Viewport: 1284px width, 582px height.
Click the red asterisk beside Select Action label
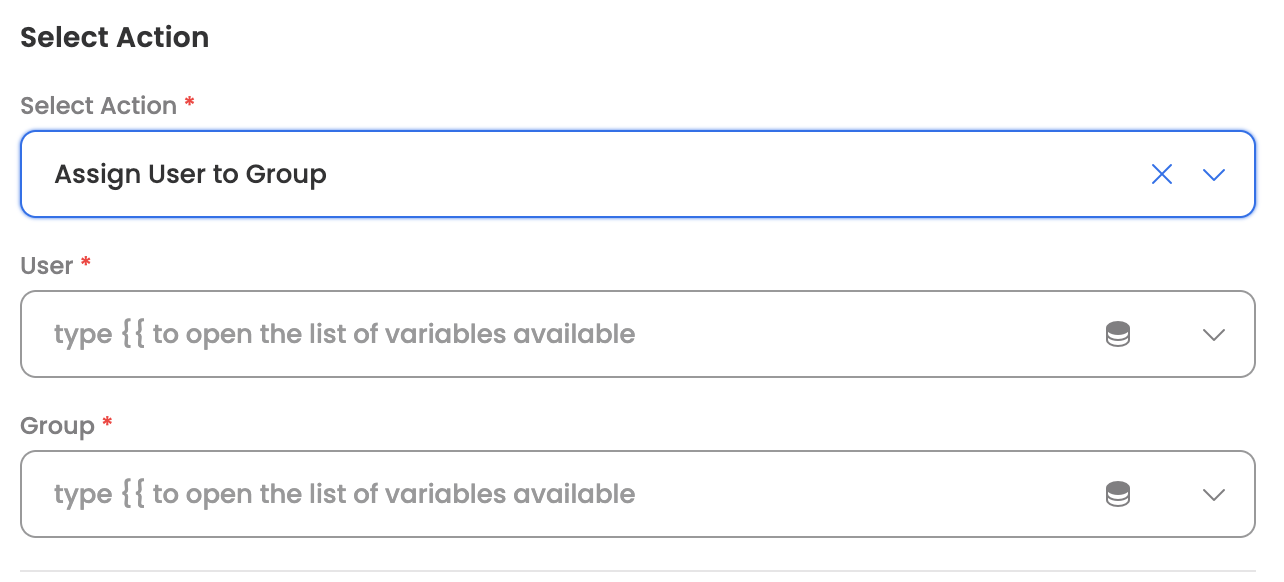189,102
